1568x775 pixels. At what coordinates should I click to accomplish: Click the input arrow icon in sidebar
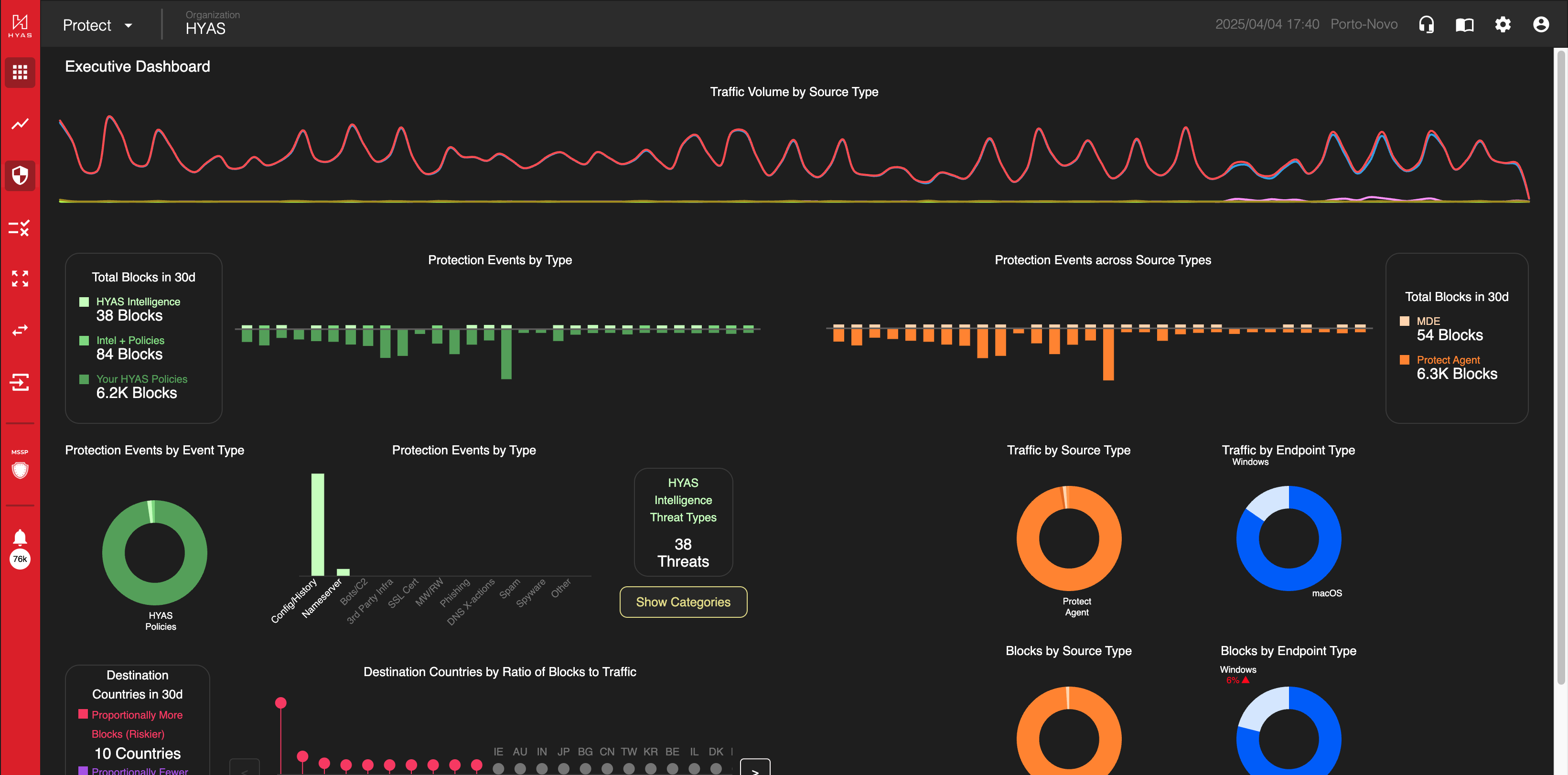tap(20, 382)
